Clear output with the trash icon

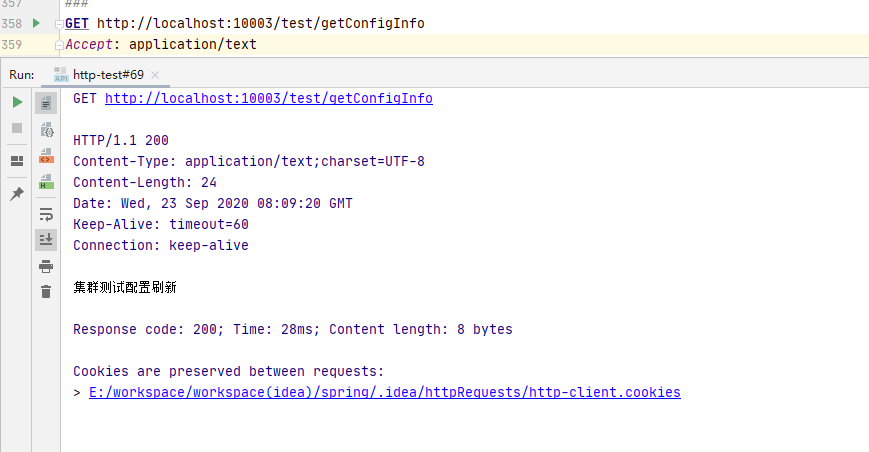pos(46,292)
